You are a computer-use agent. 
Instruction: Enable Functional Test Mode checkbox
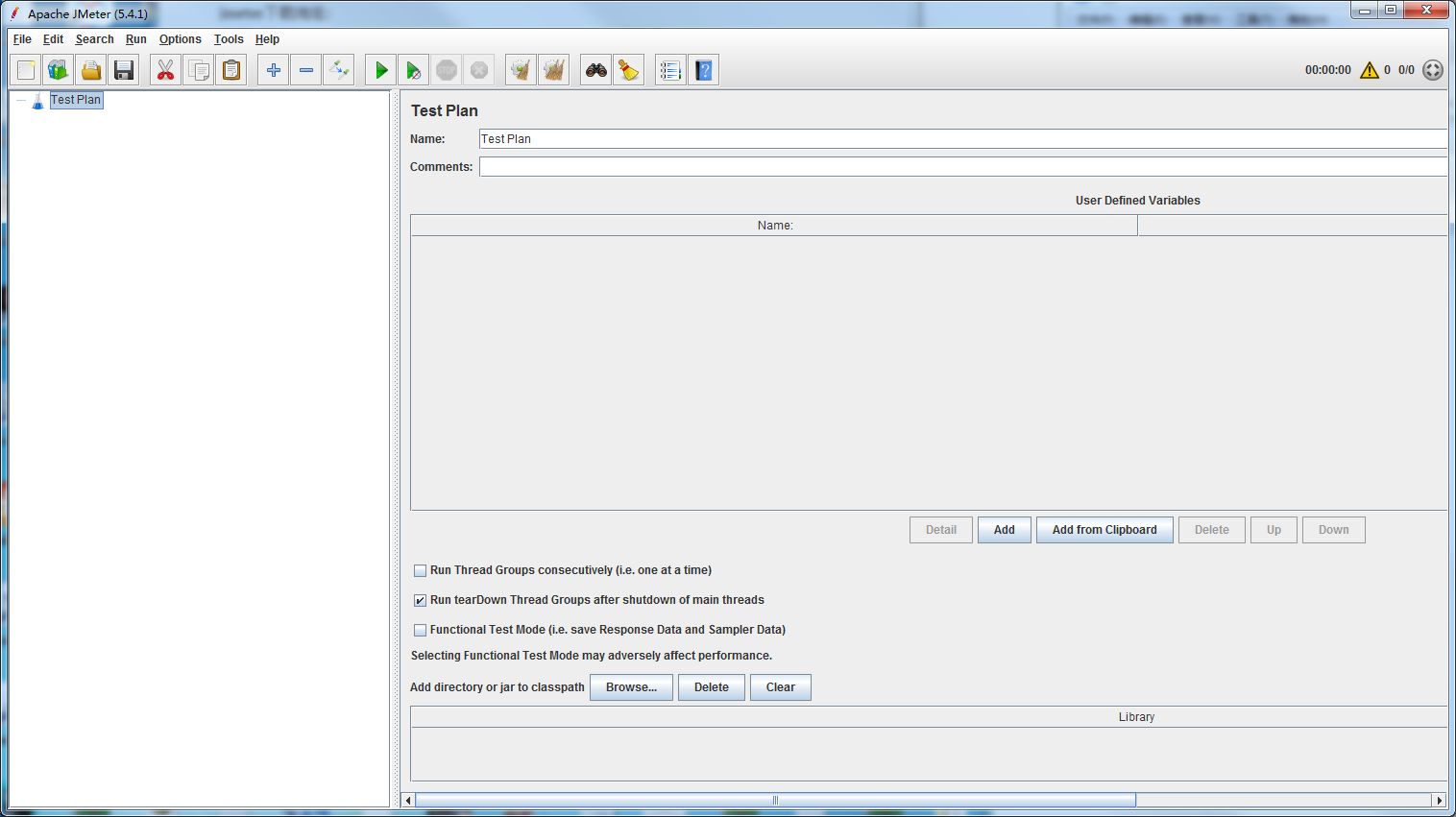420,630
